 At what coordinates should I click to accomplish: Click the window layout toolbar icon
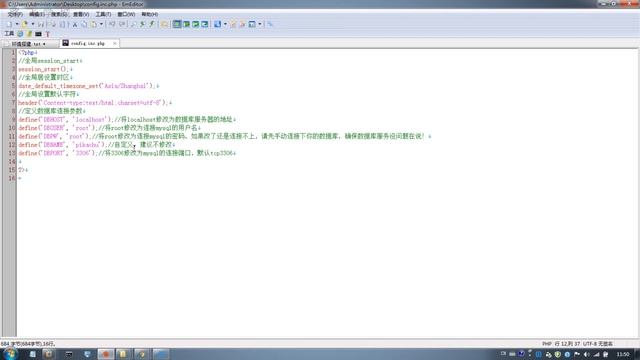252,24
